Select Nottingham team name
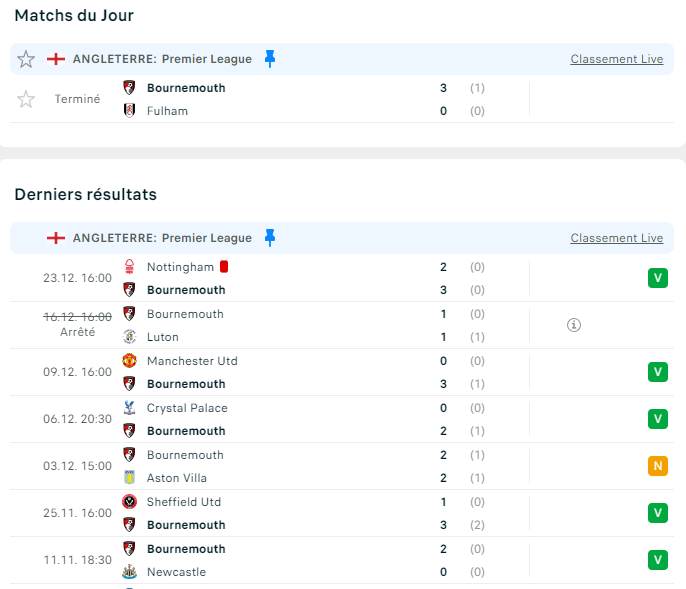 tap(180, 267)
